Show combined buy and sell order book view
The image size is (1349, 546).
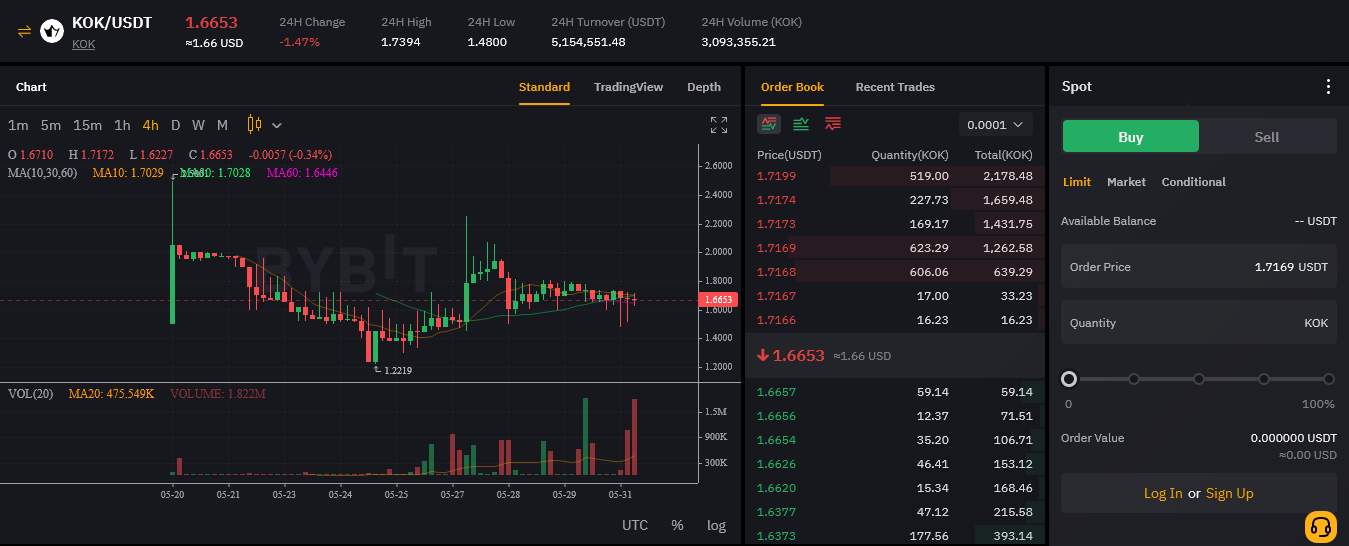(769, 124)
